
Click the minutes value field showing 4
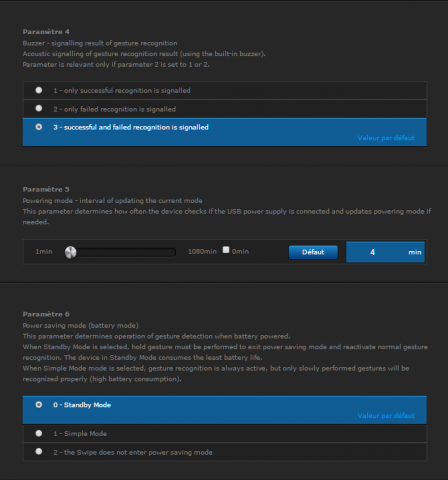(x=372, y=252)
